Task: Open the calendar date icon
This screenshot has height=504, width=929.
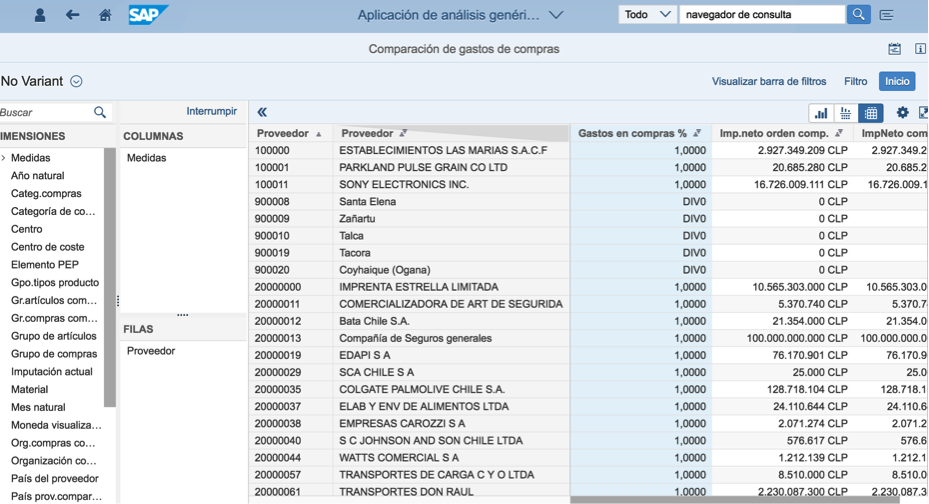Action: point(895,49)
